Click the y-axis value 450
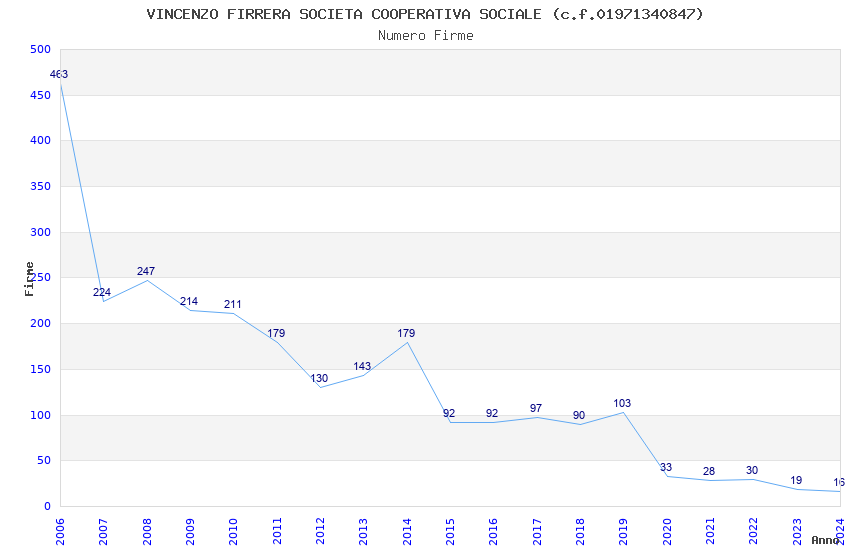Screen dimensions: 850x550 tap(41, 95)
